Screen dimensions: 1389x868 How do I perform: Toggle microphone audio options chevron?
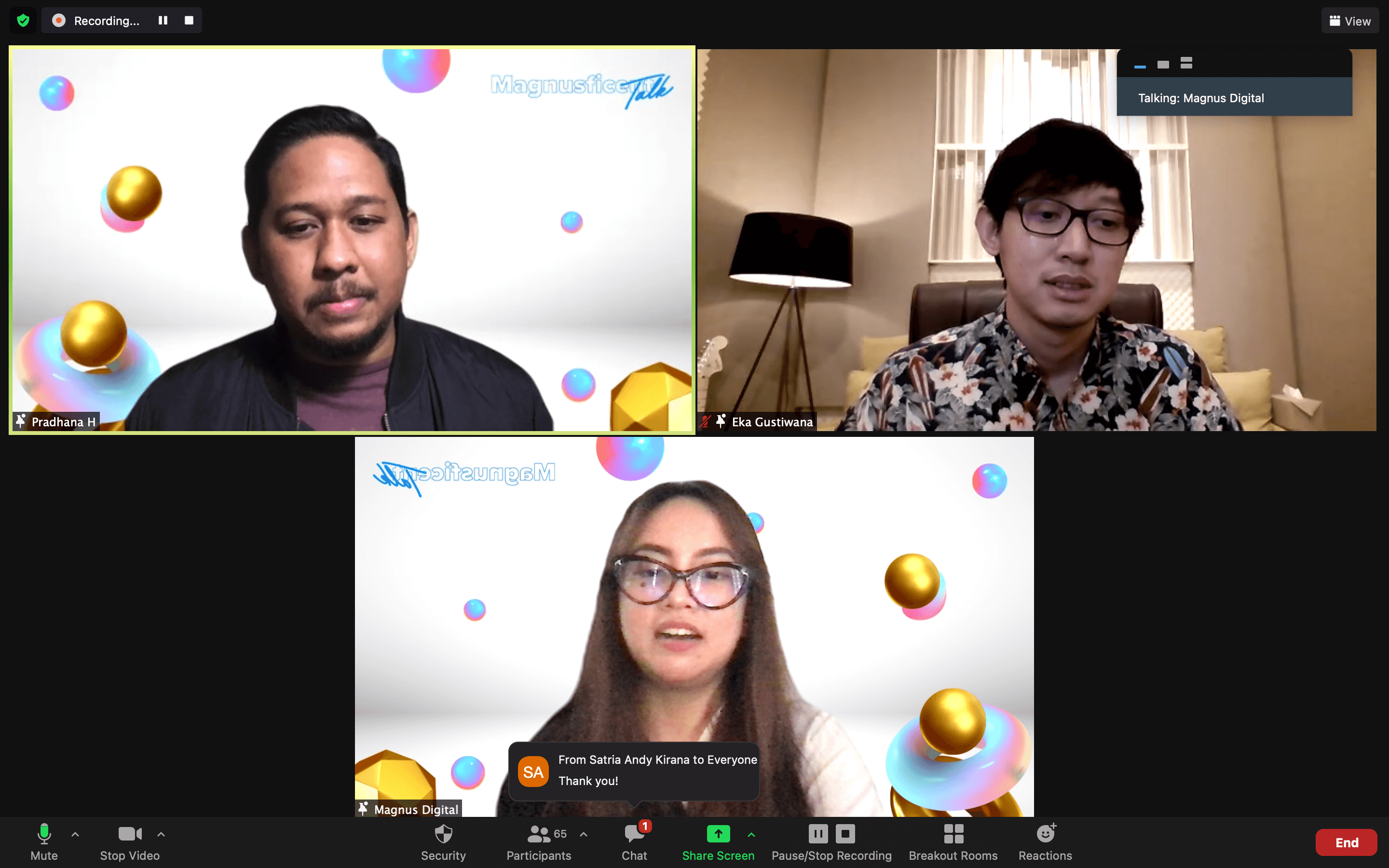tap(76, 835)
